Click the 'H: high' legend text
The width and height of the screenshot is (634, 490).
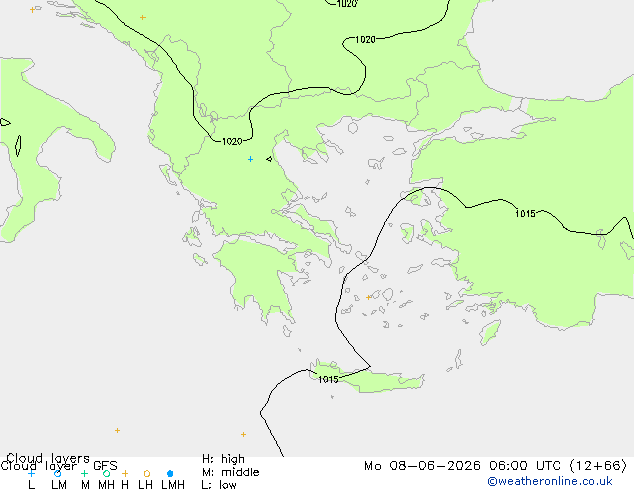pyautogui.click(x=223, y=459)
